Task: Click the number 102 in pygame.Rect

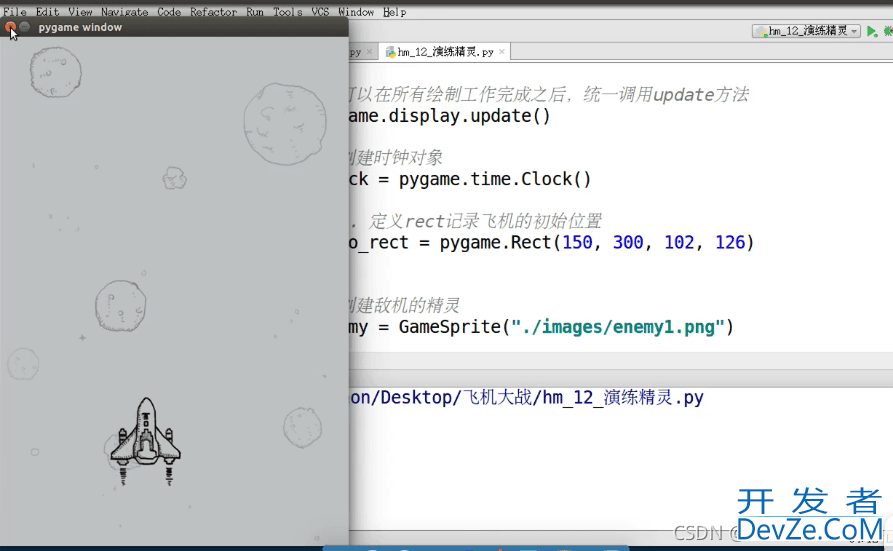Action: click(679, 242)
